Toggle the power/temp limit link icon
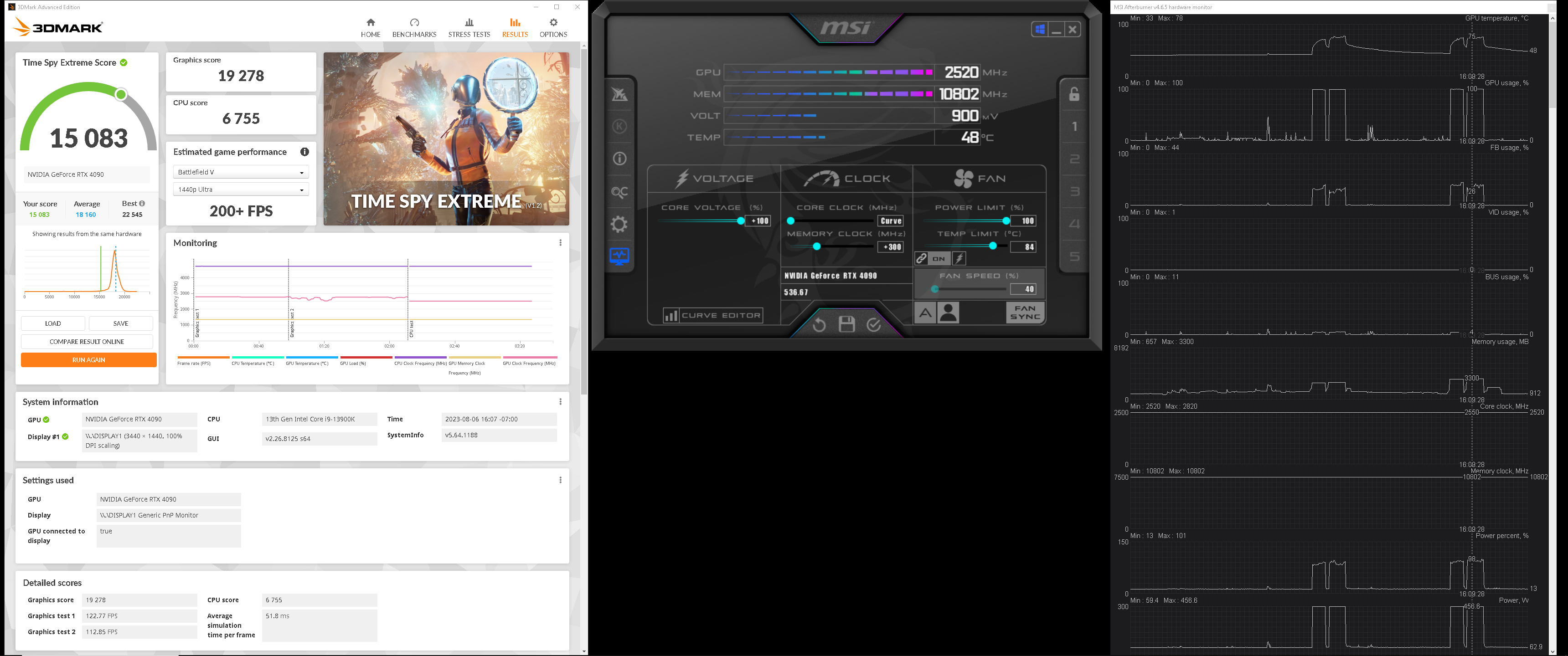1568x656 pixels. 922,259
